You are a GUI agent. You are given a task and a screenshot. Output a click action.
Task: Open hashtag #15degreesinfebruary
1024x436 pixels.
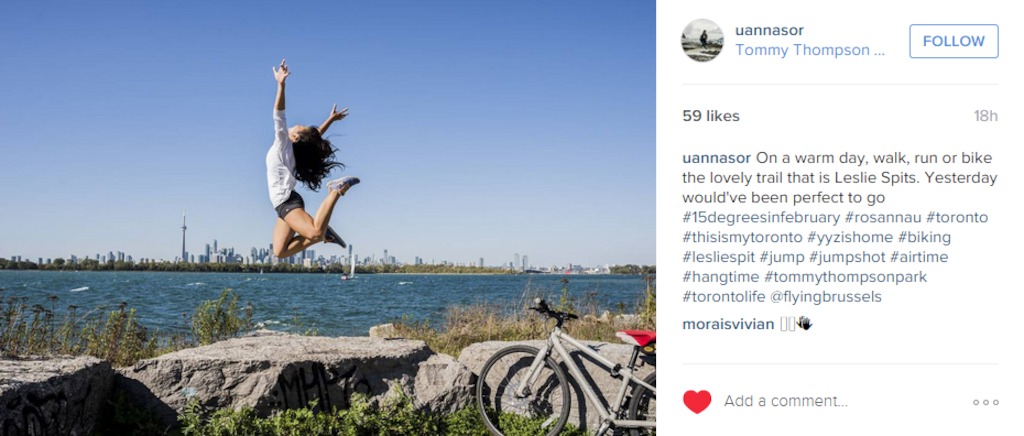click(761, 217)
